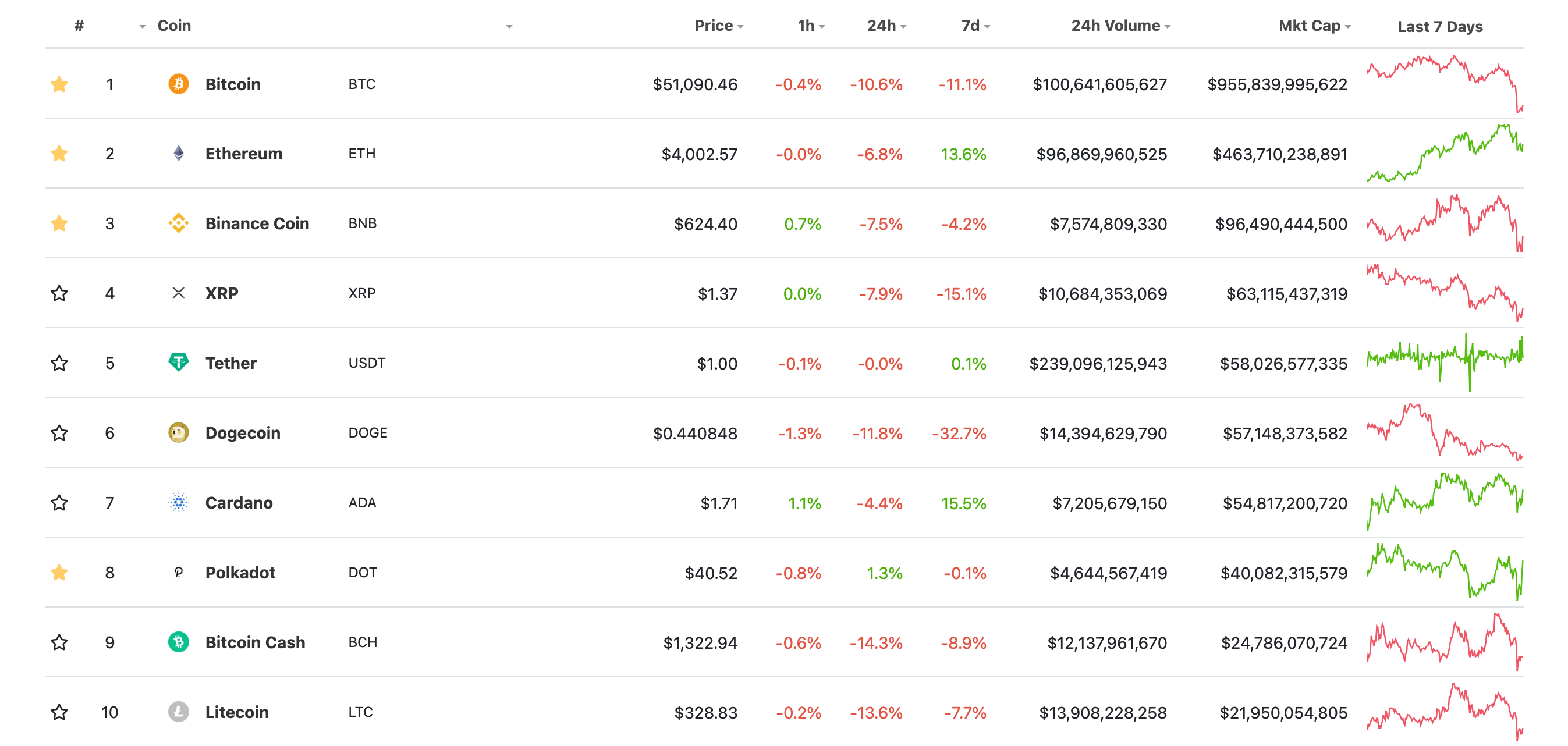Favorite XRP with the star toggle

(x=59, y=293)
